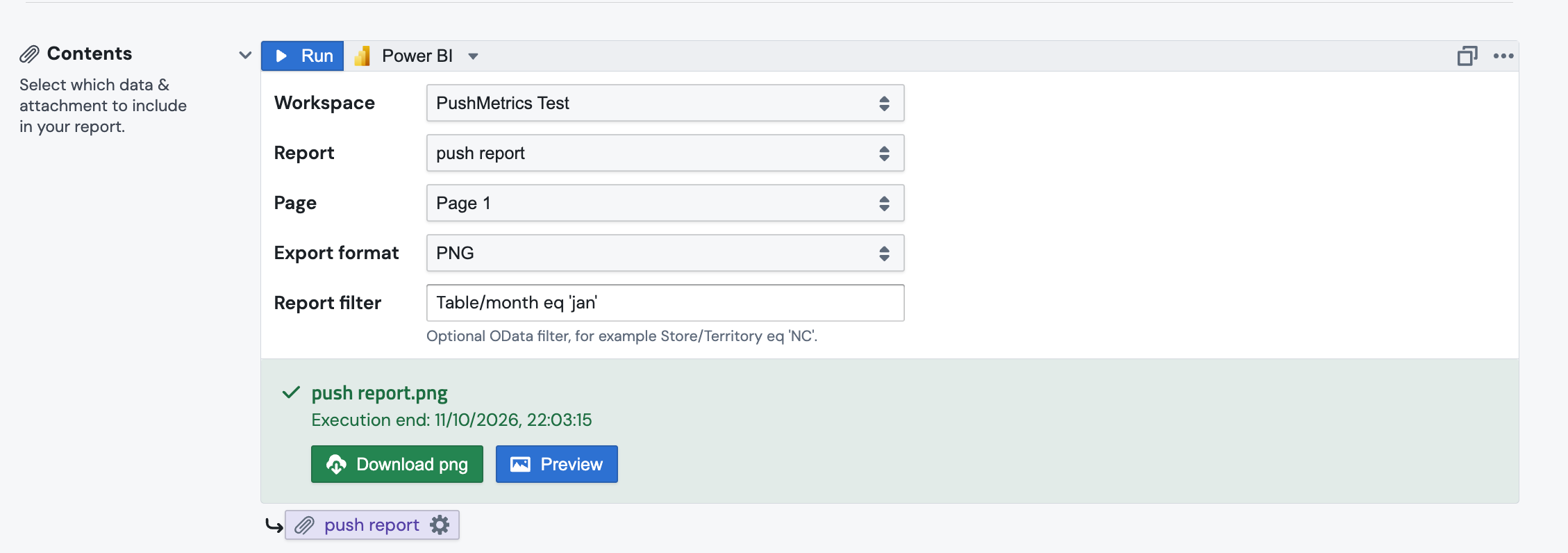
Task: Click the green success checkmark icon
Action: pos(291,393)
